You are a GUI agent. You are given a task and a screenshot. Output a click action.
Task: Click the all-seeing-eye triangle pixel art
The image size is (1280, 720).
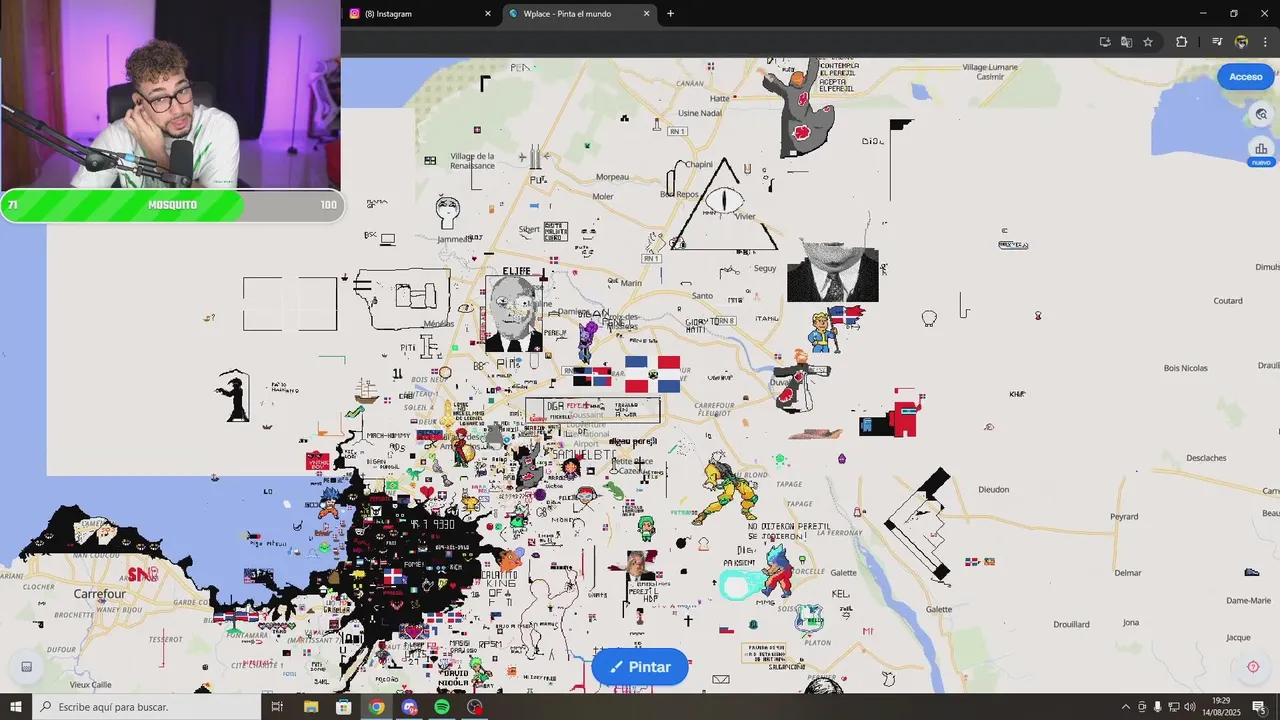click(x=724, y=205)
